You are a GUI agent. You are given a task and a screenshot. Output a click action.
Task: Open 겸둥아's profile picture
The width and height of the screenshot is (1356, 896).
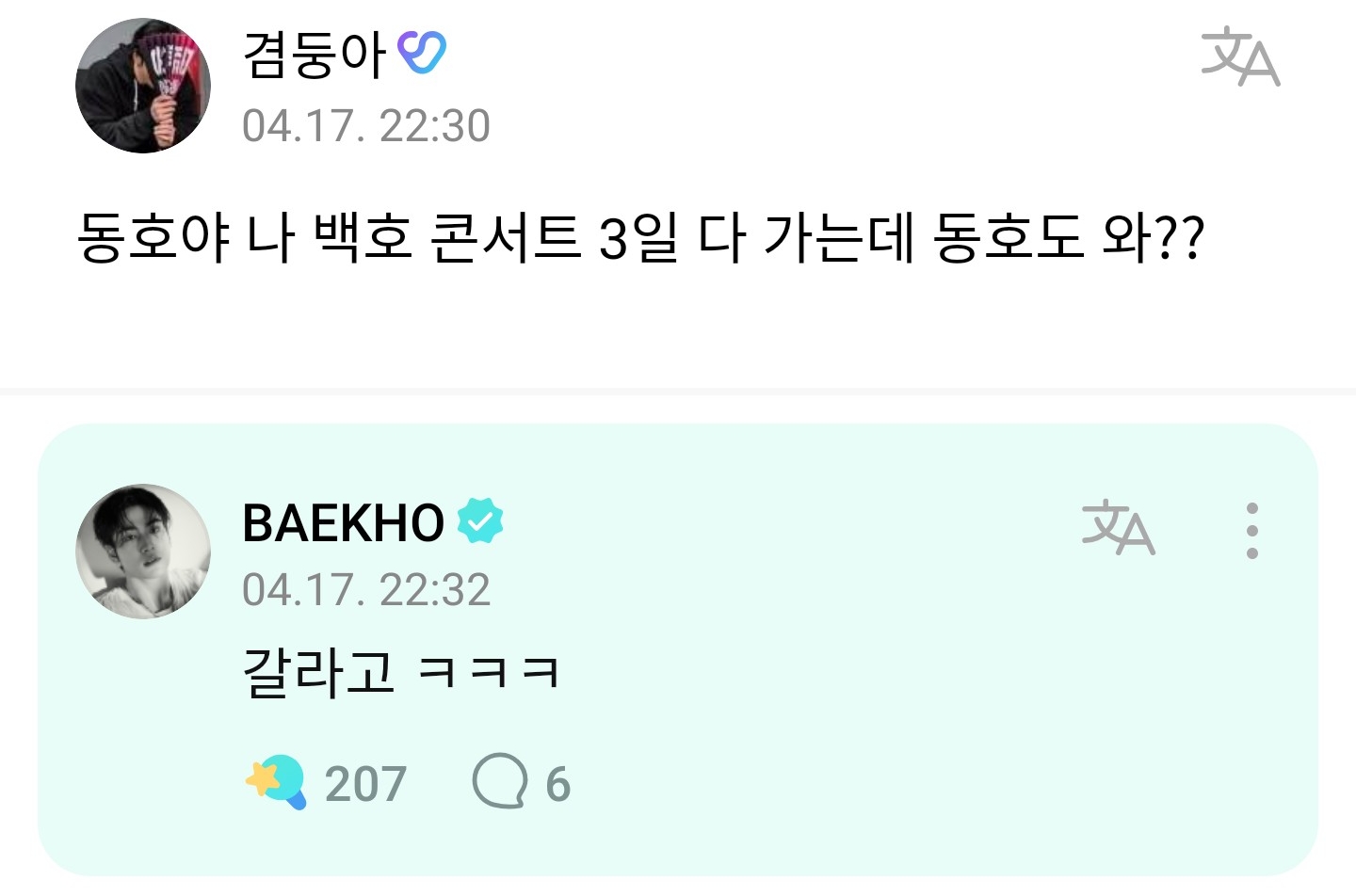[x=143, y=86]
